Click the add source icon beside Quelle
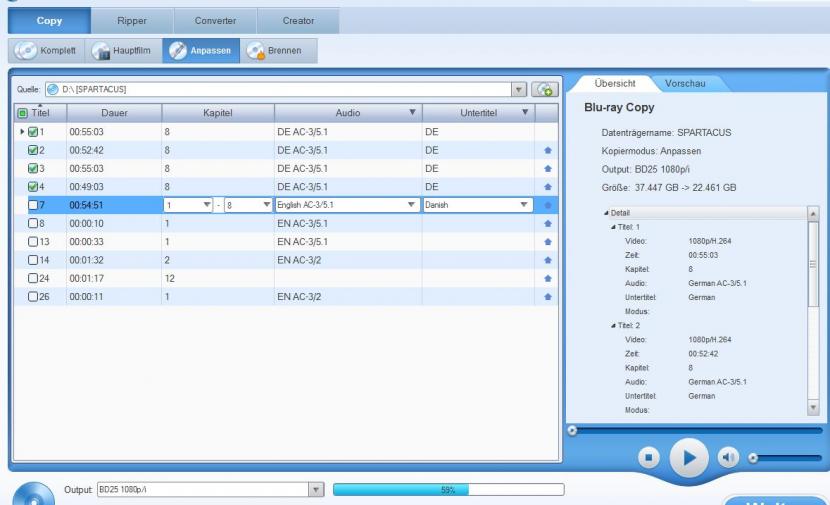Viewport: 830px width, 505px height. click(545, 90)
